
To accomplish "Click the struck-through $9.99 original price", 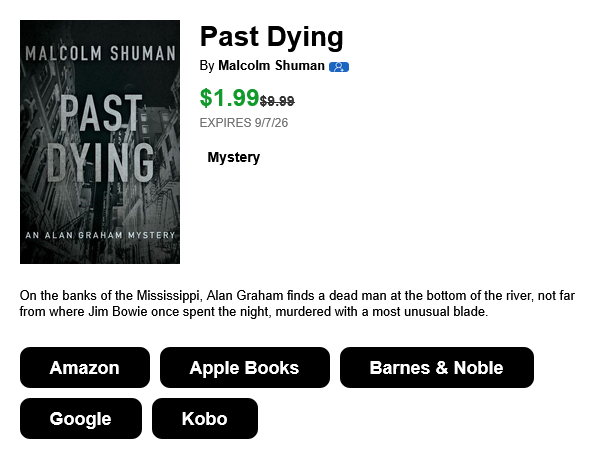I will 277,101.
